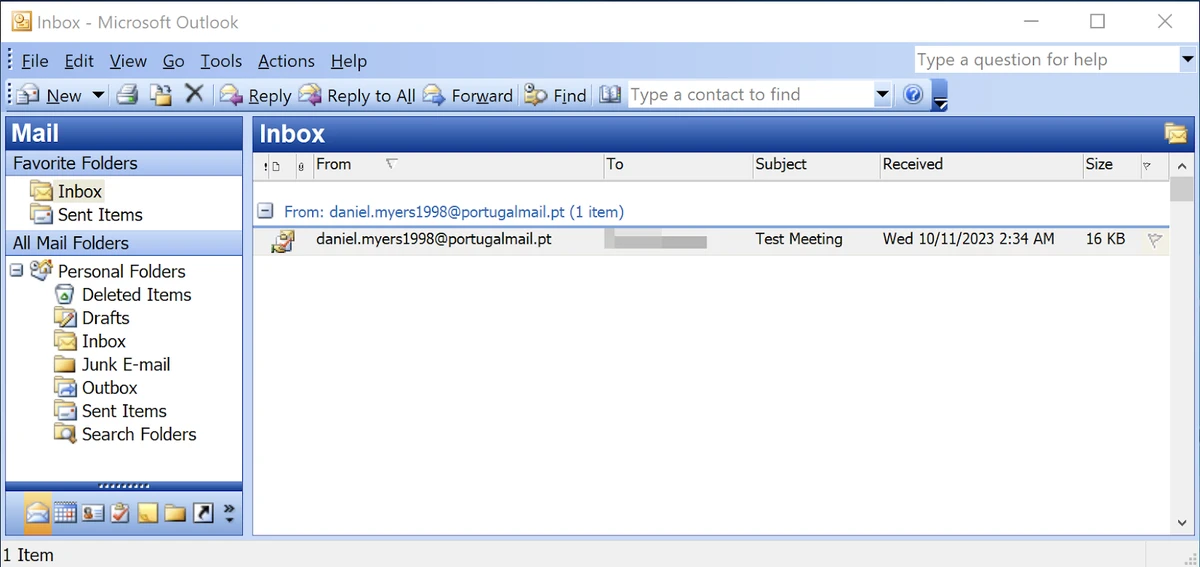
Task: Switch to Calendar in navigation pane
Action: [65, 513]
